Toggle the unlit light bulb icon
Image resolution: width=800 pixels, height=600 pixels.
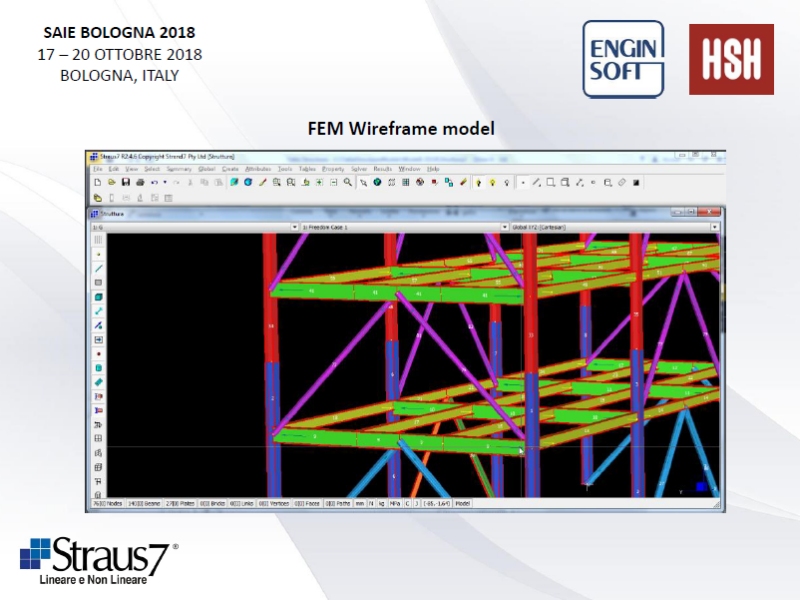click(507, 183)
